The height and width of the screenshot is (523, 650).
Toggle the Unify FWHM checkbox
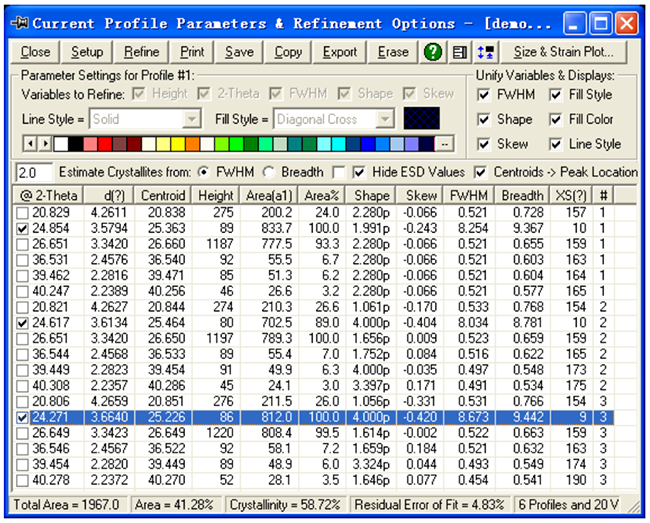coord(483,95)
